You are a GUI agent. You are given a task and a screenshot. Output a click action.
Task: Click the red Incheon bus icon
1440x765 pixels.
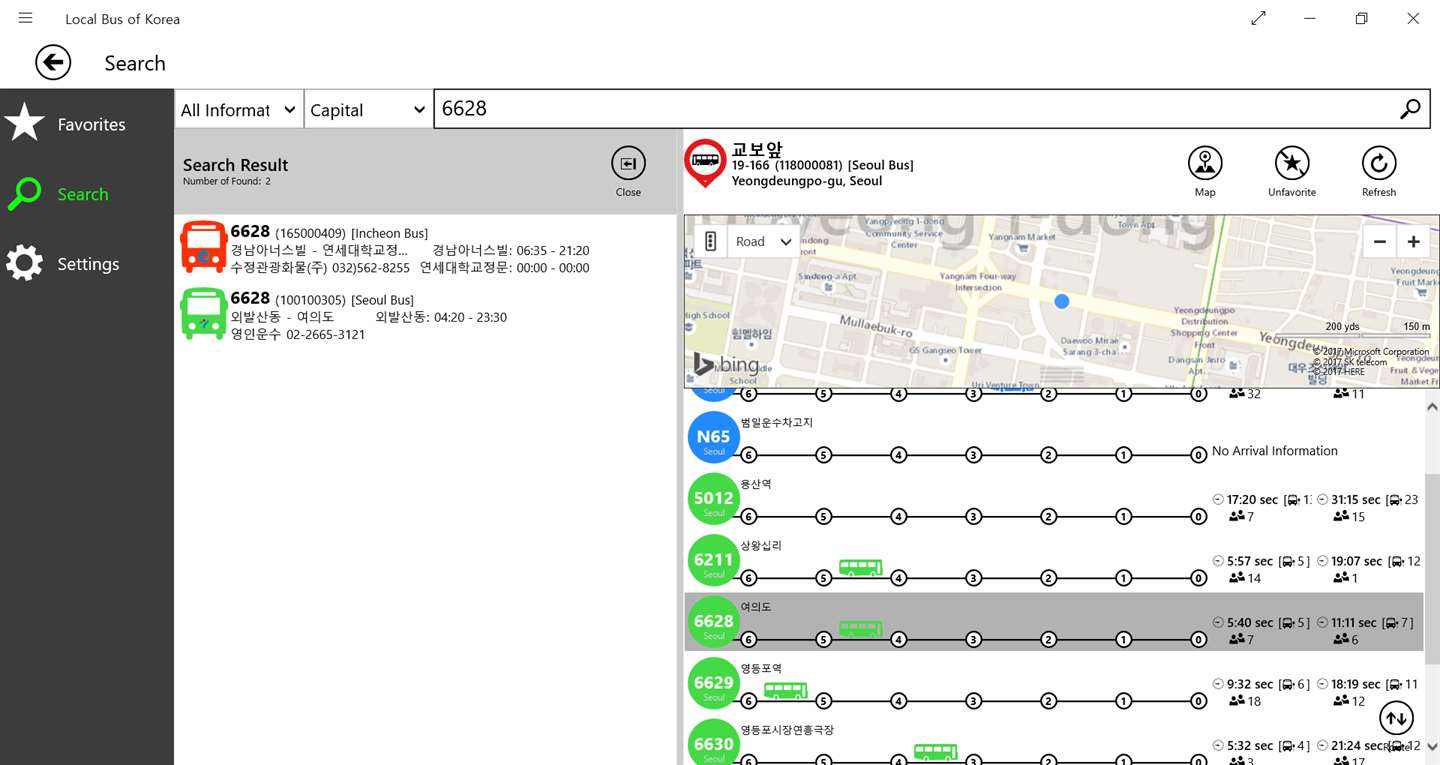click(203, 247)
